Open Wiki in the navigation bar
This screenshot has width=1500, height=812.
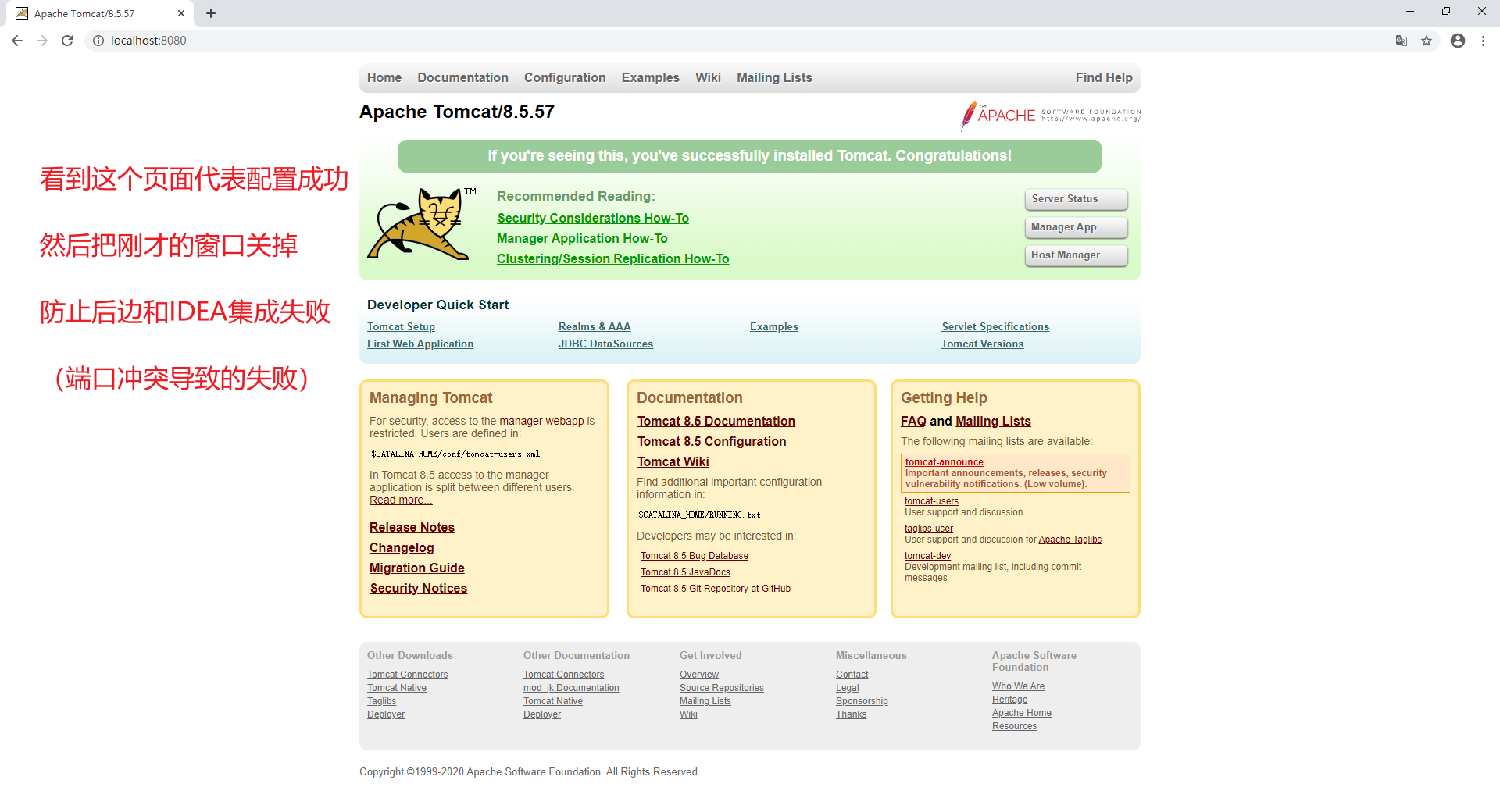coord(708,77)
